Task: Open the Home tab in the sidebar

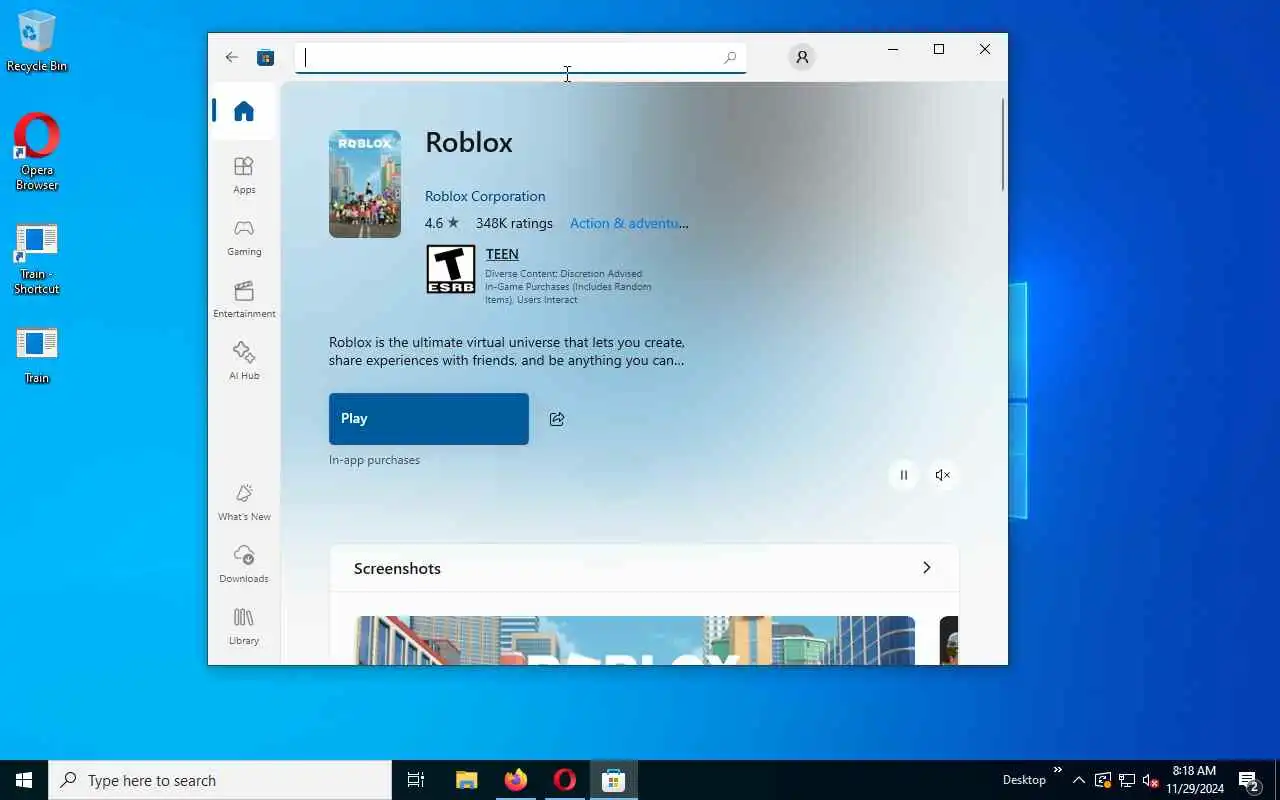Action: tap(244, 111)
